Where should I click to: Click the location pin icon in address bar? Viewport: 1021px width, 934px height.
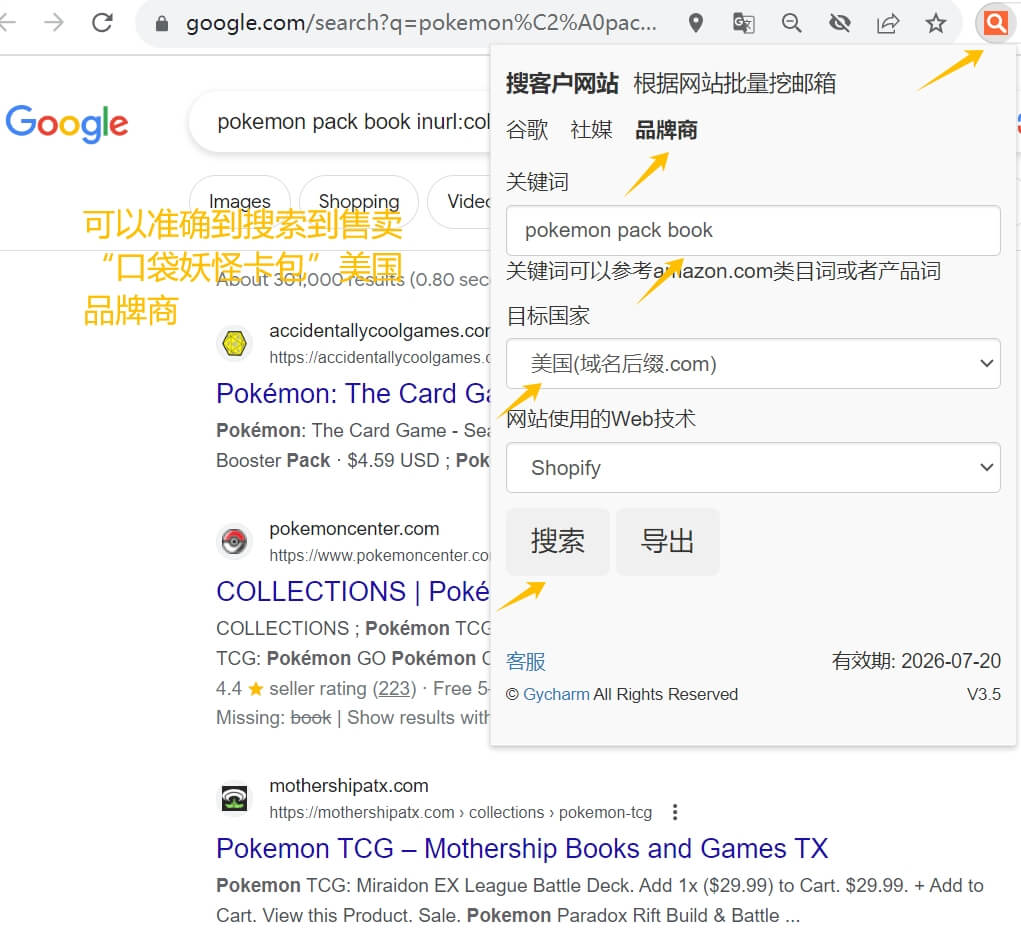(x=695, y=23)
